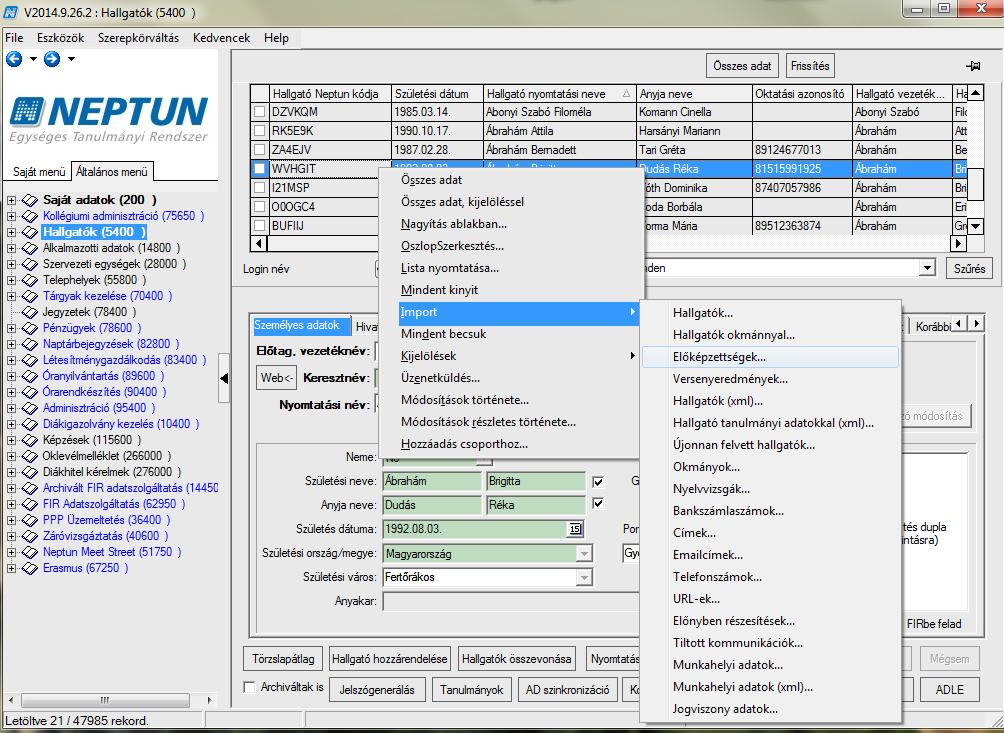Select OszlopSzerkesztés... from the context menu
Screen dimensions: 1004x733
pos(452,246)
